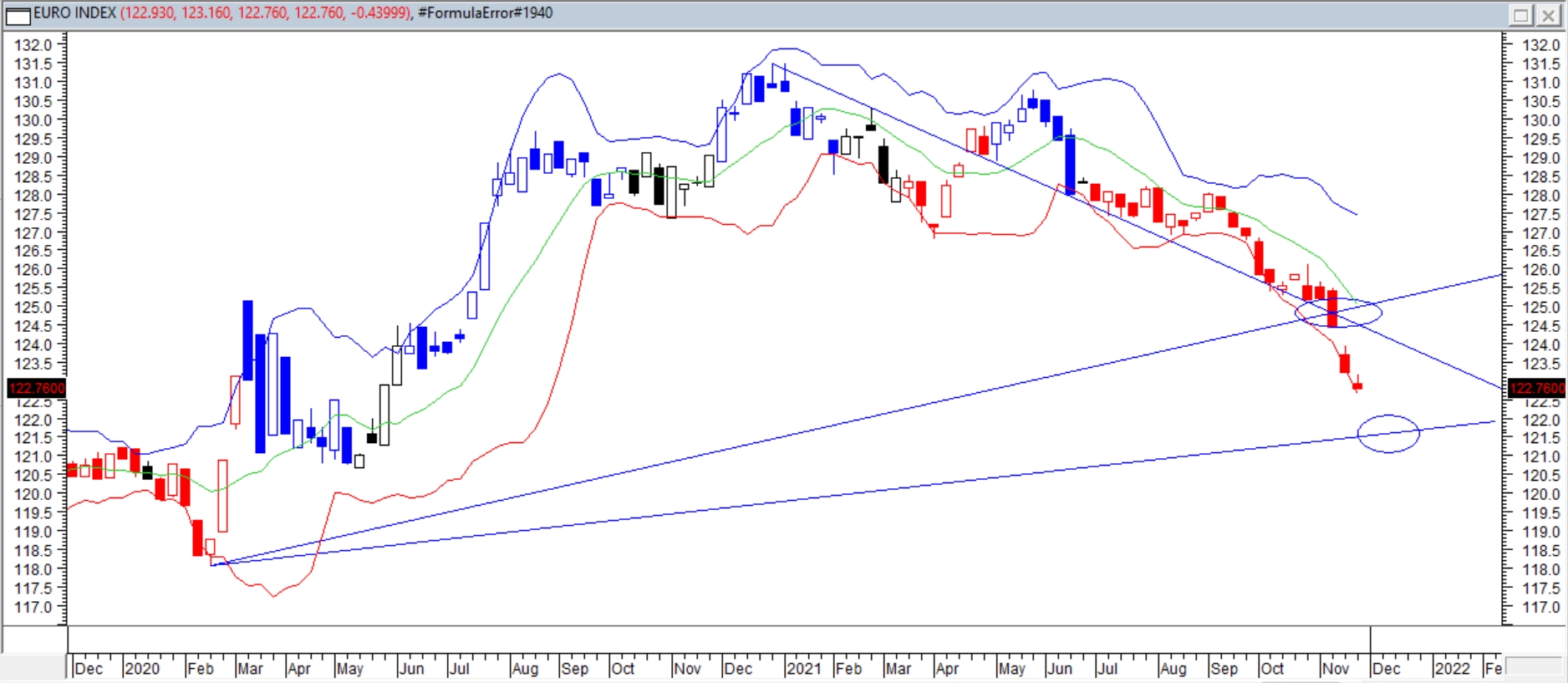This screenshot has width=1568, height=683.
Task: Click the 122.7600 price tag on left axis
Action: click(36, 388)
